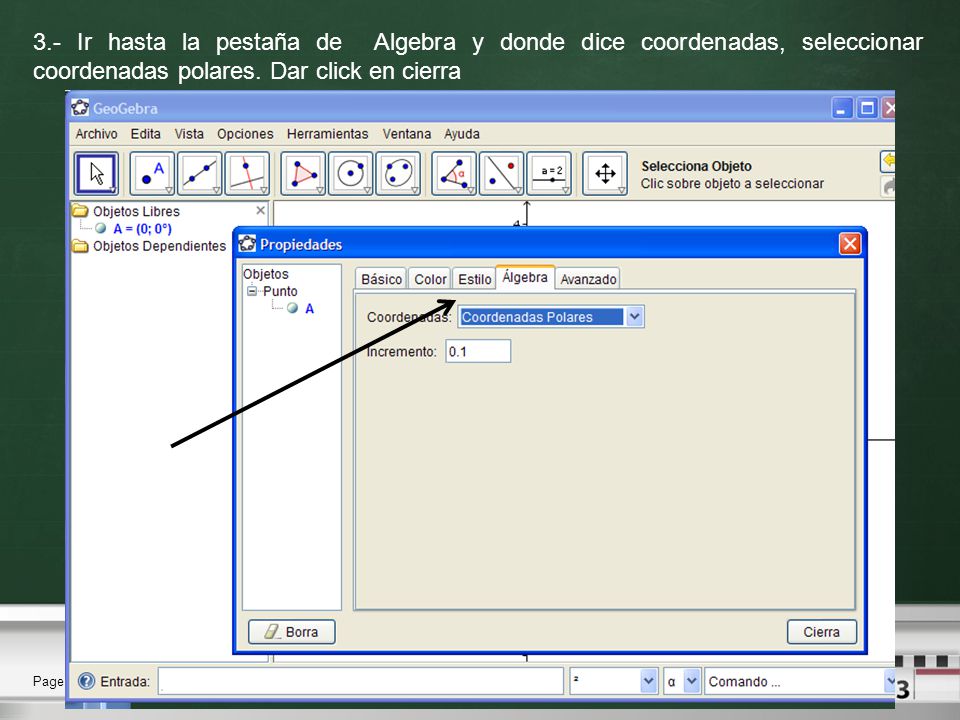Open the Ventana menu

[407, 133]
